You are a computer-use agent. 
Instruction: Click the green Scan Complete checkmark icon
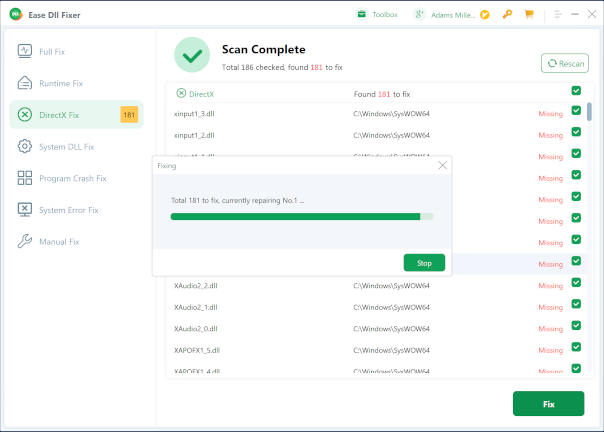tap(192, 55)
